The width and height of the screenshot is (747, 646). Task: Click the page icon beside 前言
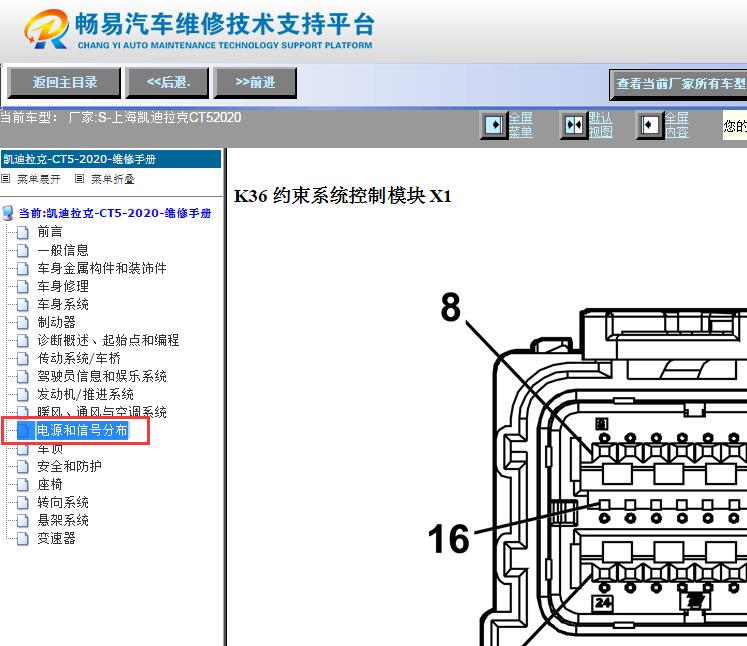tap(23, 232)
